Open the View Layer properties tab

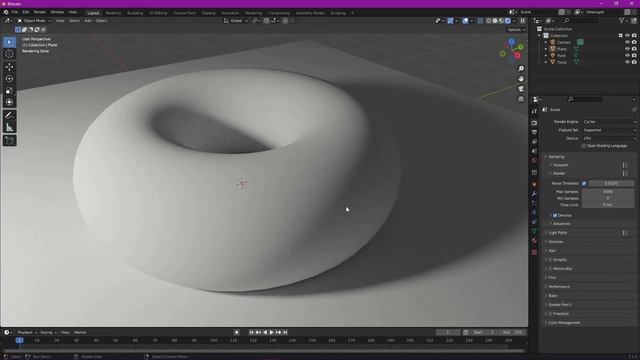pyautogui.click(x=534, y=142)
